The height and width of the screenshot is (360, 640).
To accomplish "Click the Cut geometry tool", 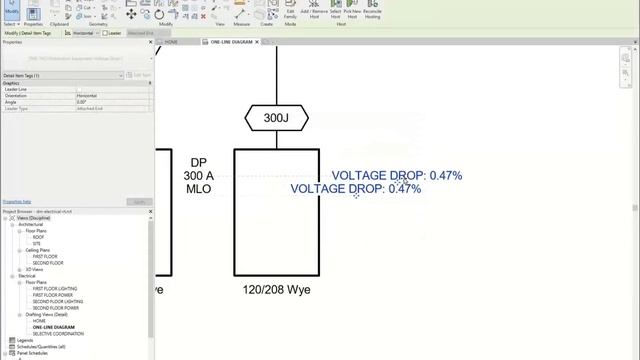I will (x=85, y=8).
